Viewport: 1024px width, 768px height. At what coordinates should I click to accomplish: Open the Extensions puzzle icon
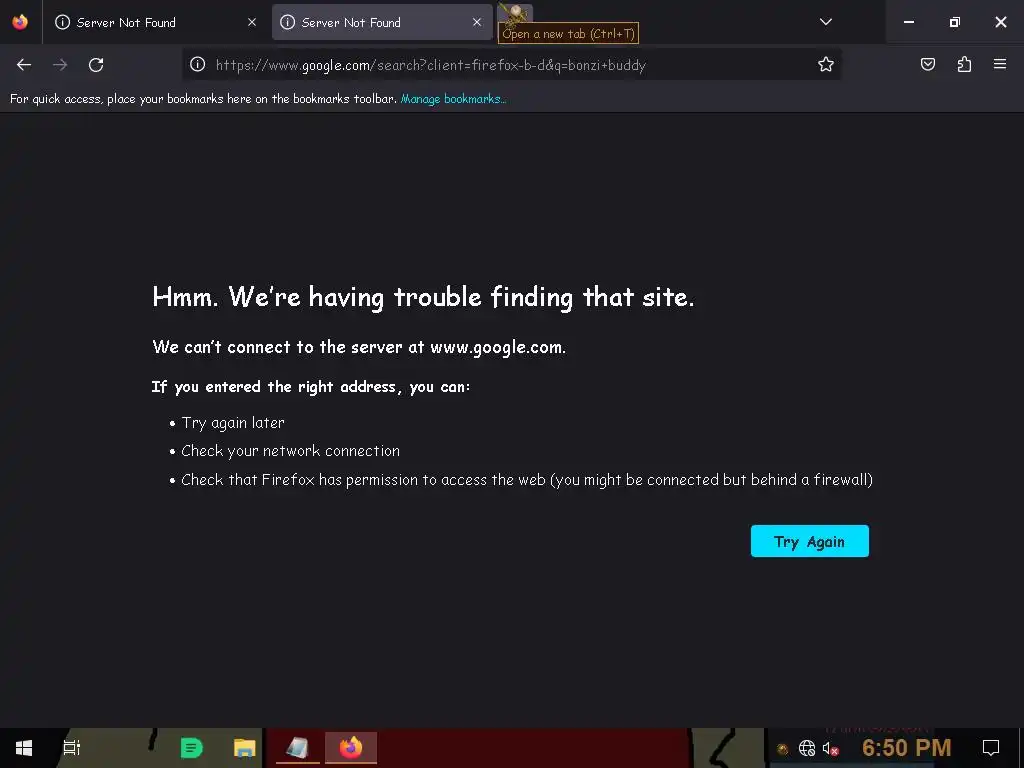(x=964, y=64)
